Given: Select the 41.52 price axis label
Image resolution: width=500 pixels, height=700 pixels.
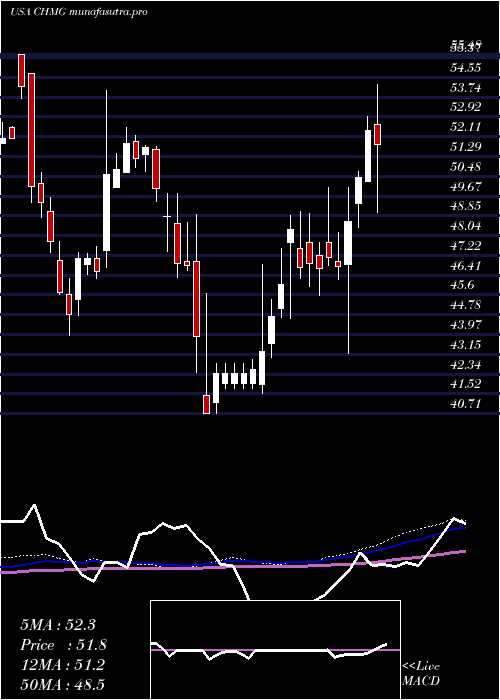Looking at the screenshot, I should pos(466,384).
